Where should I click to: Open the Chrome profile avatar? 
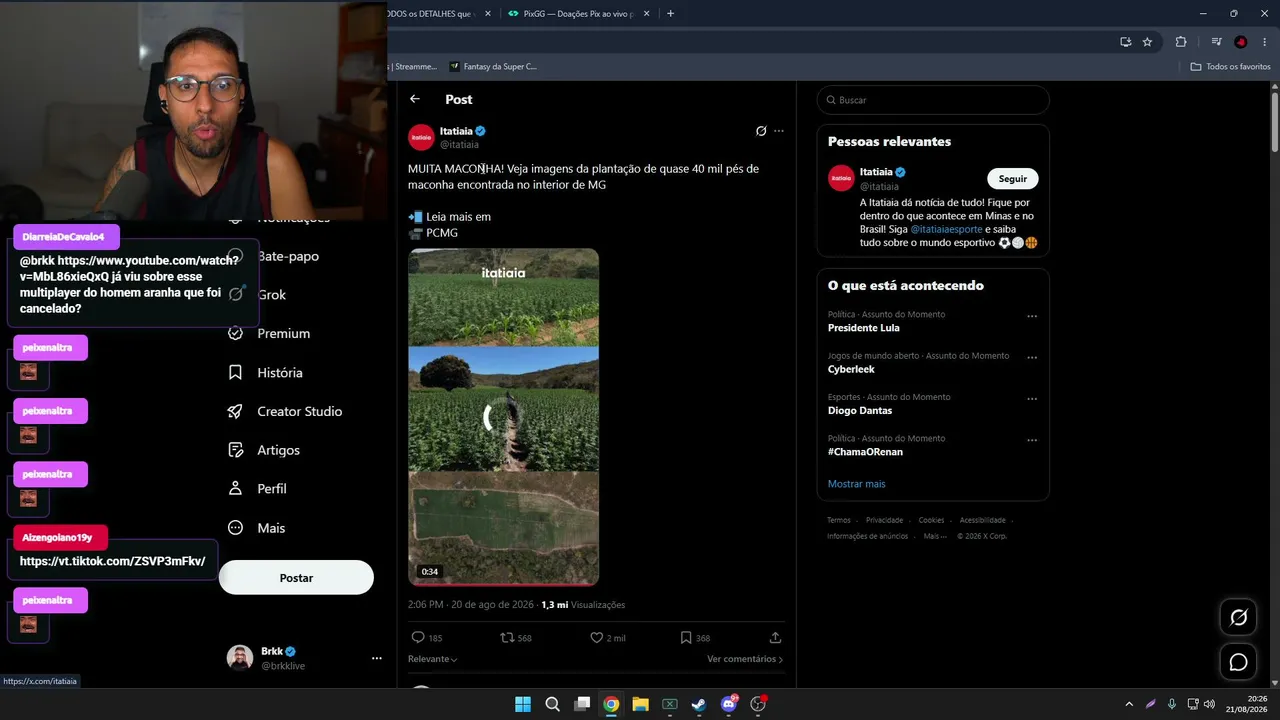pyautogui.click(x=1241, y=42)
